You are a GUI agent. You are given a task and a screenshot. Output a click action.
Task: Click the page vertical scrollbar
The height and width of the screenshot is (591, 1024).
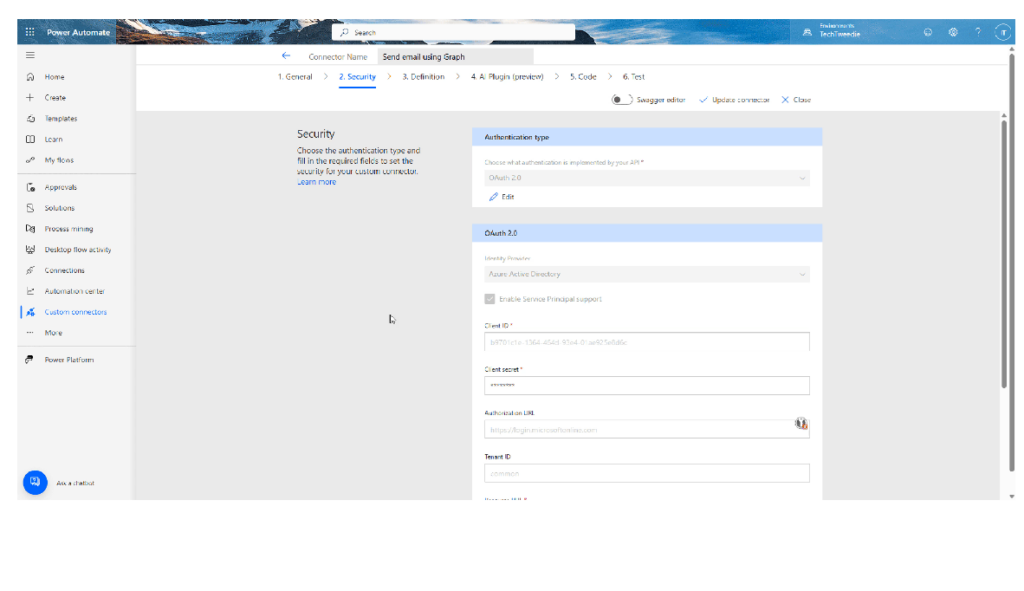pyautogui.click(x=1003, y=250)
